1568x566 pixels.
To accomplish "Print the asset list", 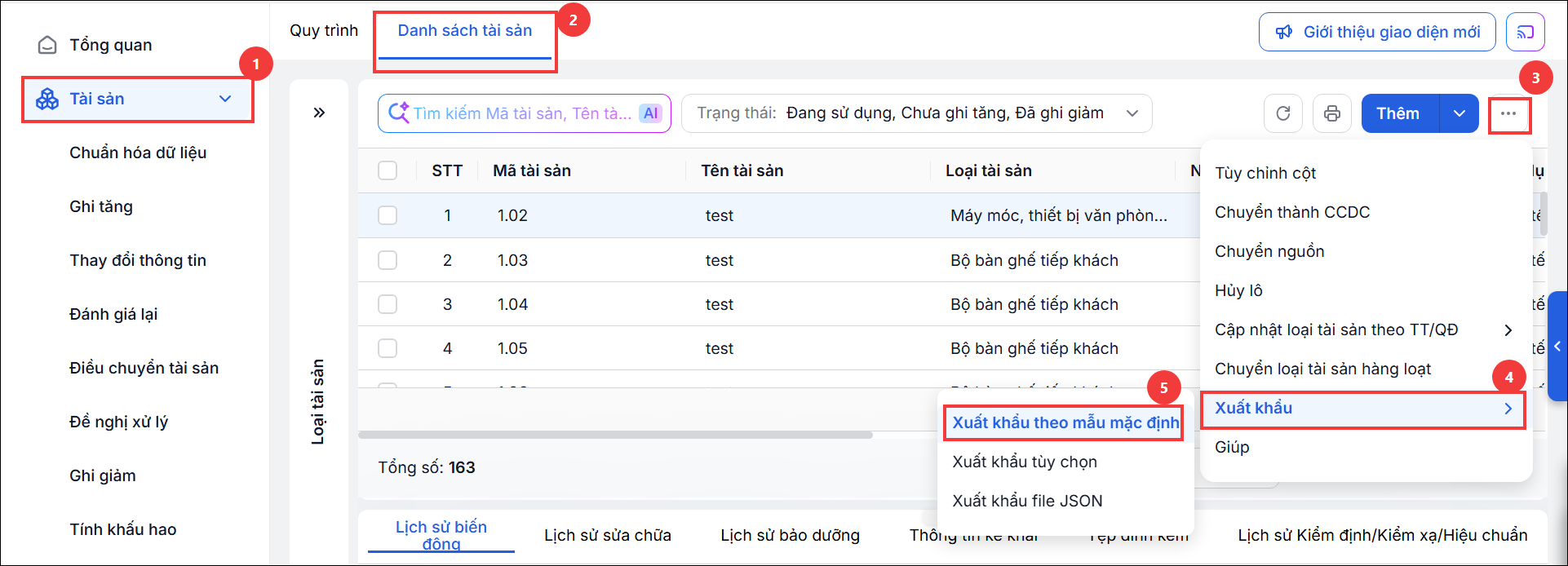I will [x=1331, y=113].
